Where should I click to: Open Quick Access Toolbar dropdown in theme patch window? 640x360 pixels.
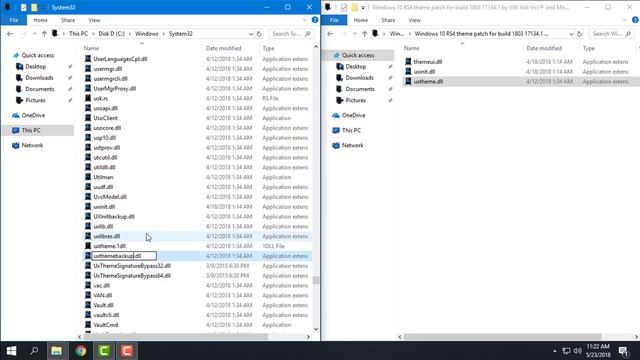coord(363,7)
